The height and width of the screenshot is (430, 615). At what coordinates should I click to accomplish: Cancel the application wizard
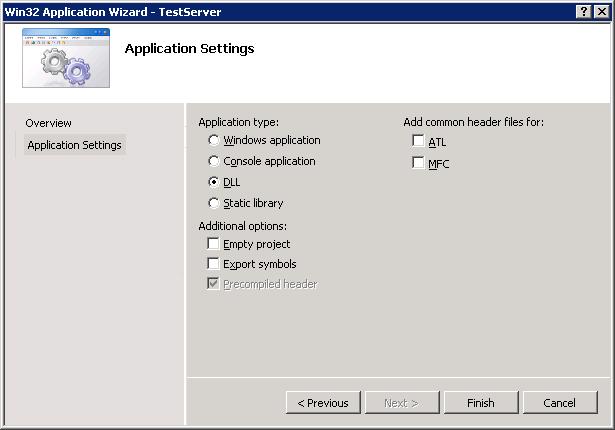click(x=559, y=403)
